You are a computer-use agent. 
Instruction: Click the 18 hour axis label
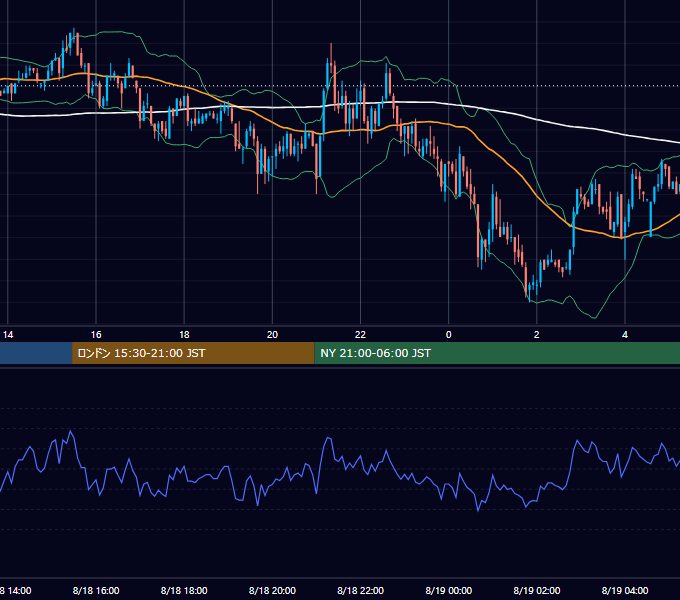pyautogui.click(x=184, y=335)
